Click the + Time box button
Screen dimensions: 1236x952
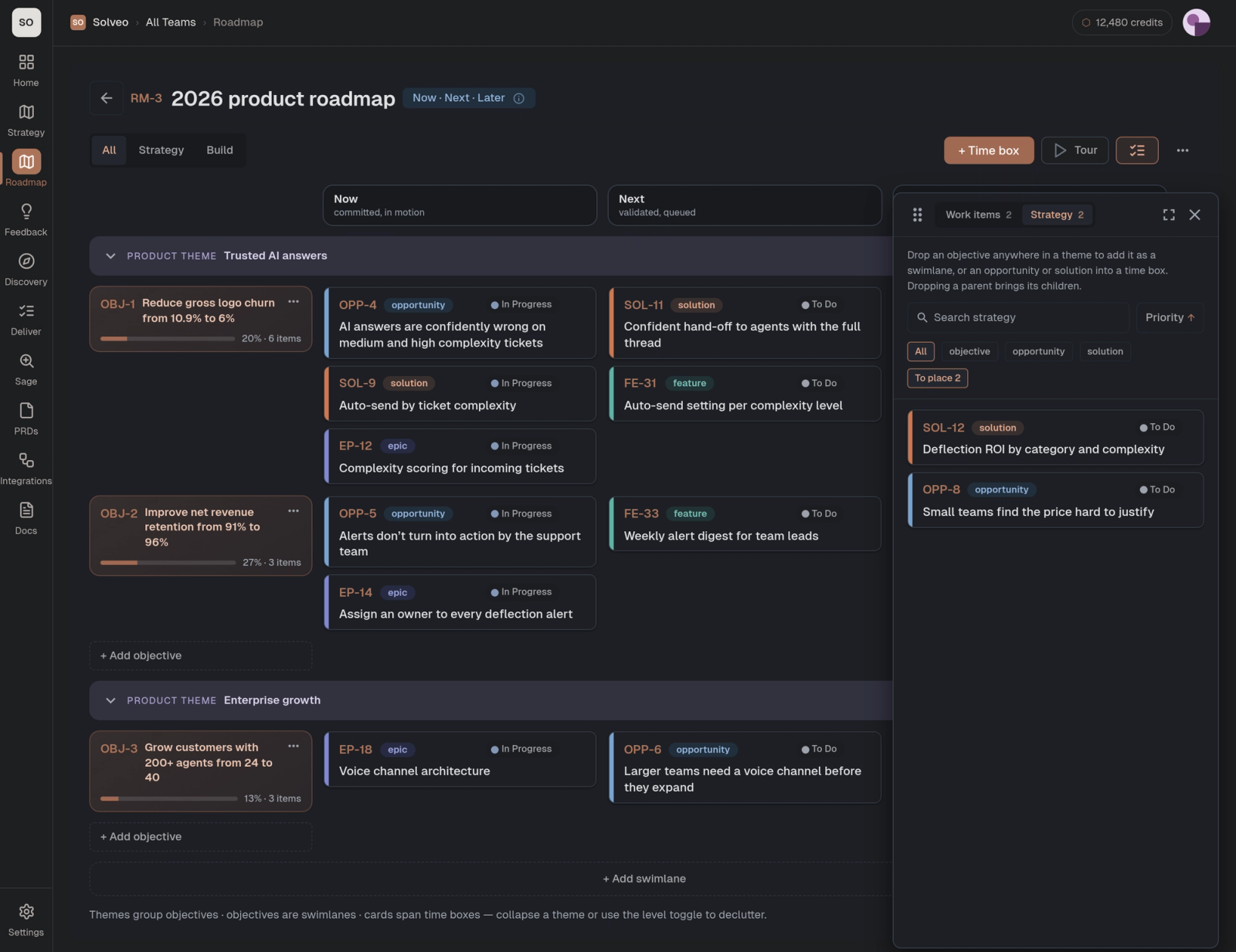click(989, 151)
